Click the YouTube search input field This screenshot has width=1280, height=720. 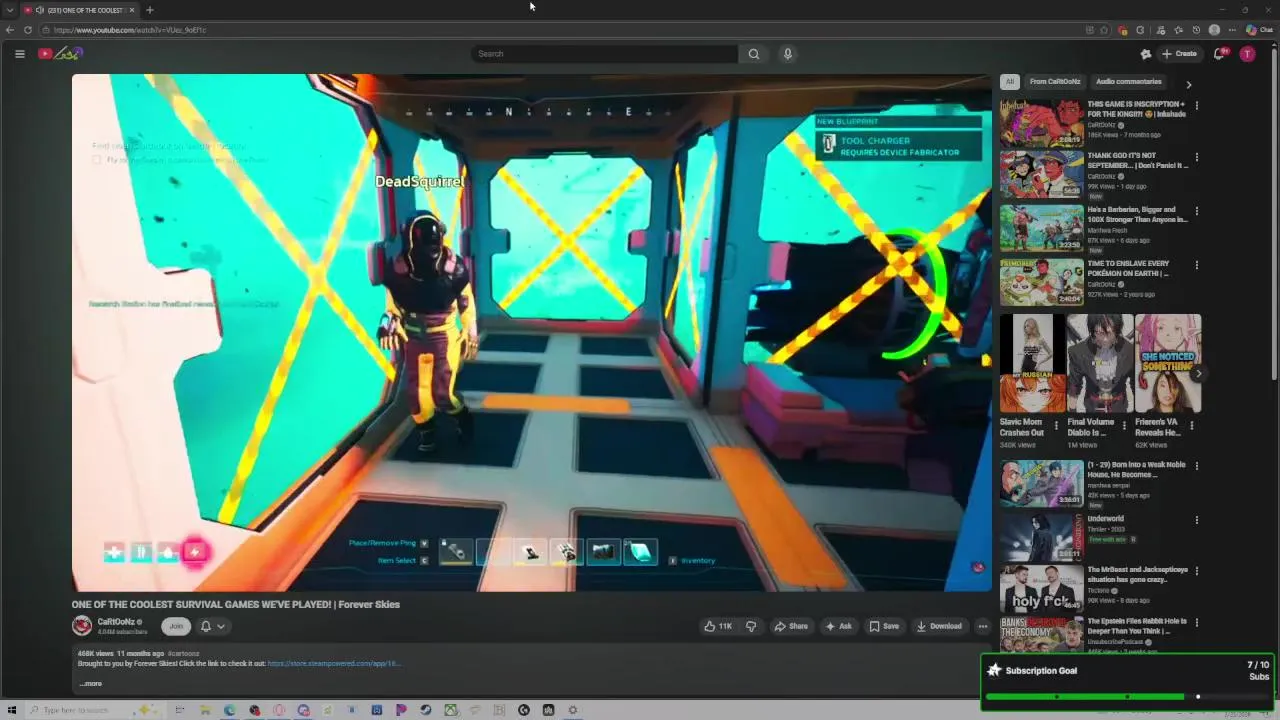(x=604, y=54)
